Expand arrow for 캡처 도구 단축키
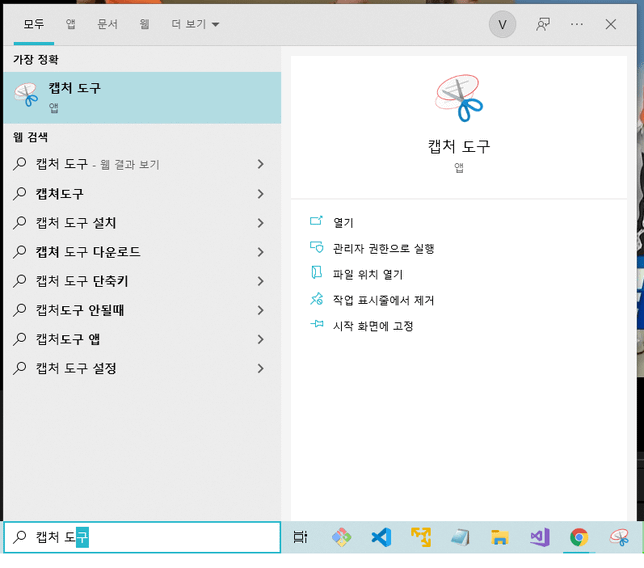644x568 pixels. (x=260, y=281)
